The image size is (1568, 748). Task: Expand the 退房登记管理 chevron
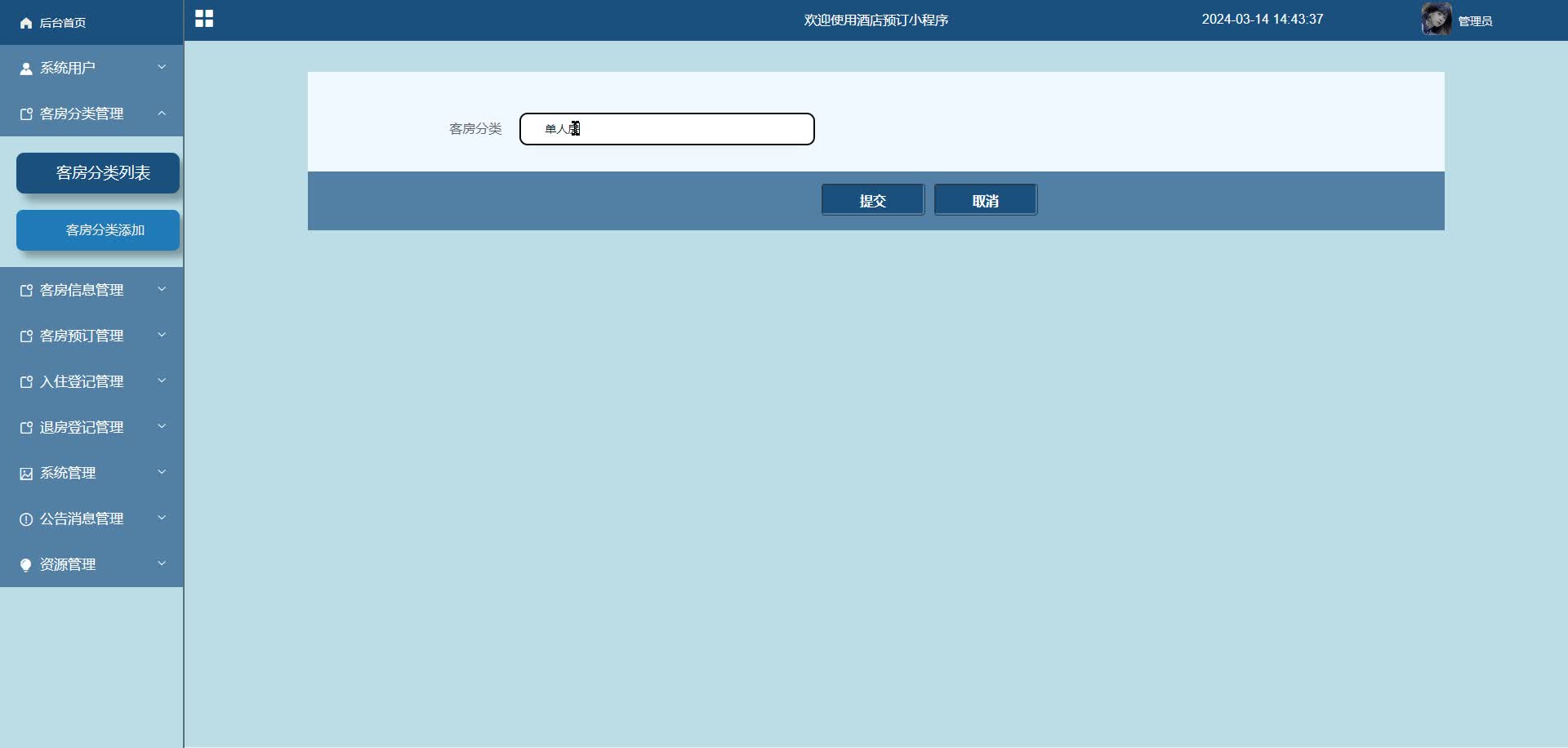162,426
